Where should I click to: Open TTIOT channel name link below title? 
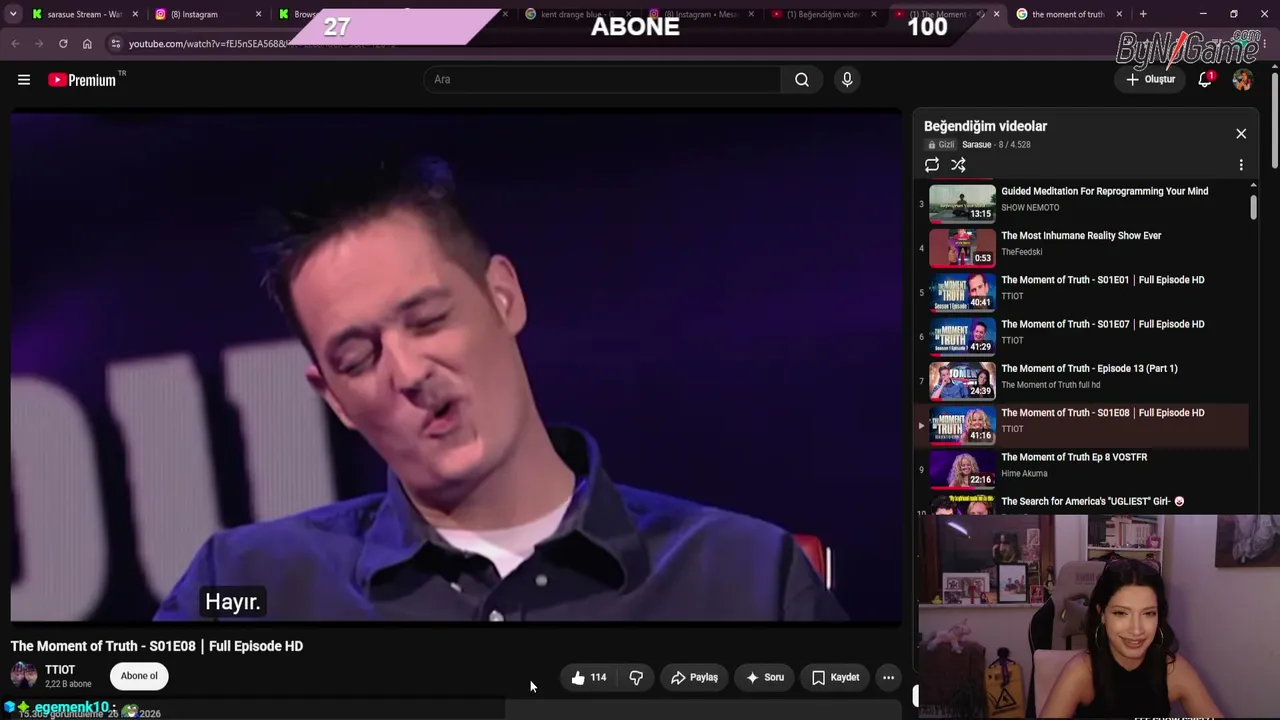coord(60,670)
